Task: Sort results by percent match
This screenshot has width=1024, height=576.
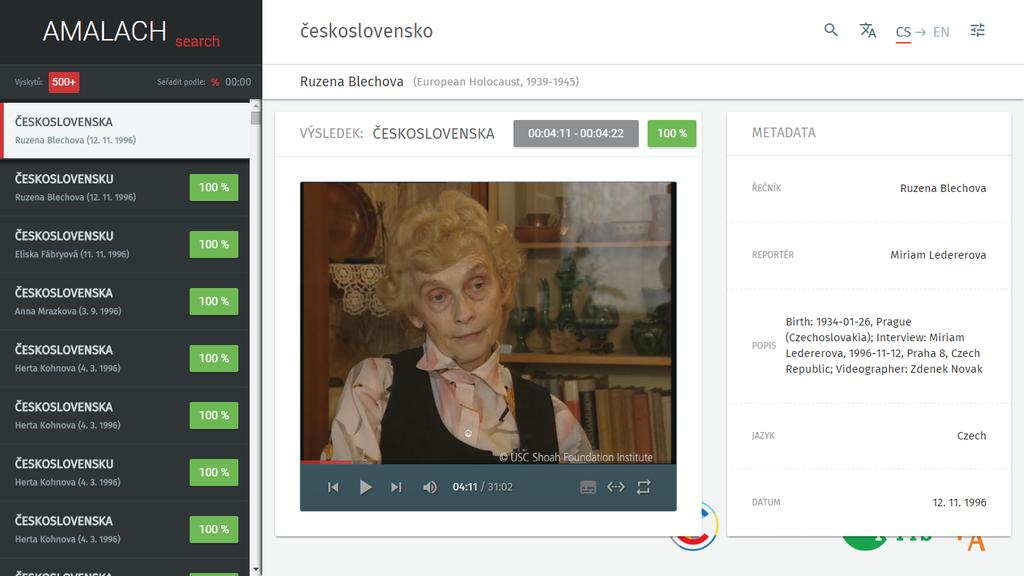Action: tap(215, 82)
